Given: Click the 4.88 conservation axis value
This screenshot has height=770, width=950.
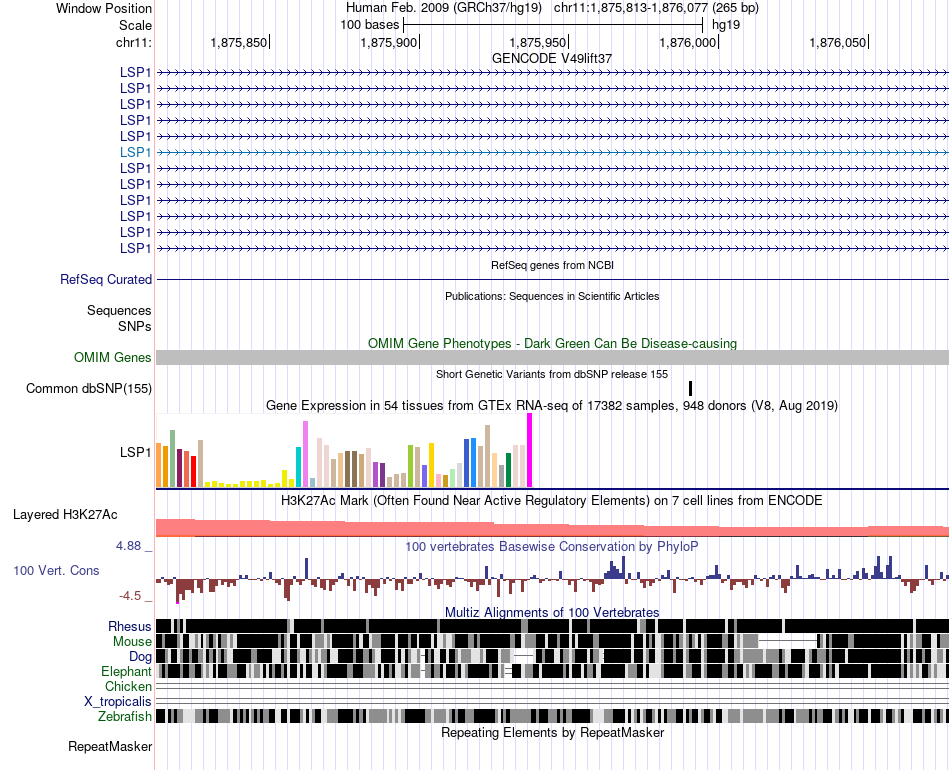Looking at the screenshot, I should pyautogui.click(x=128, y=545).
